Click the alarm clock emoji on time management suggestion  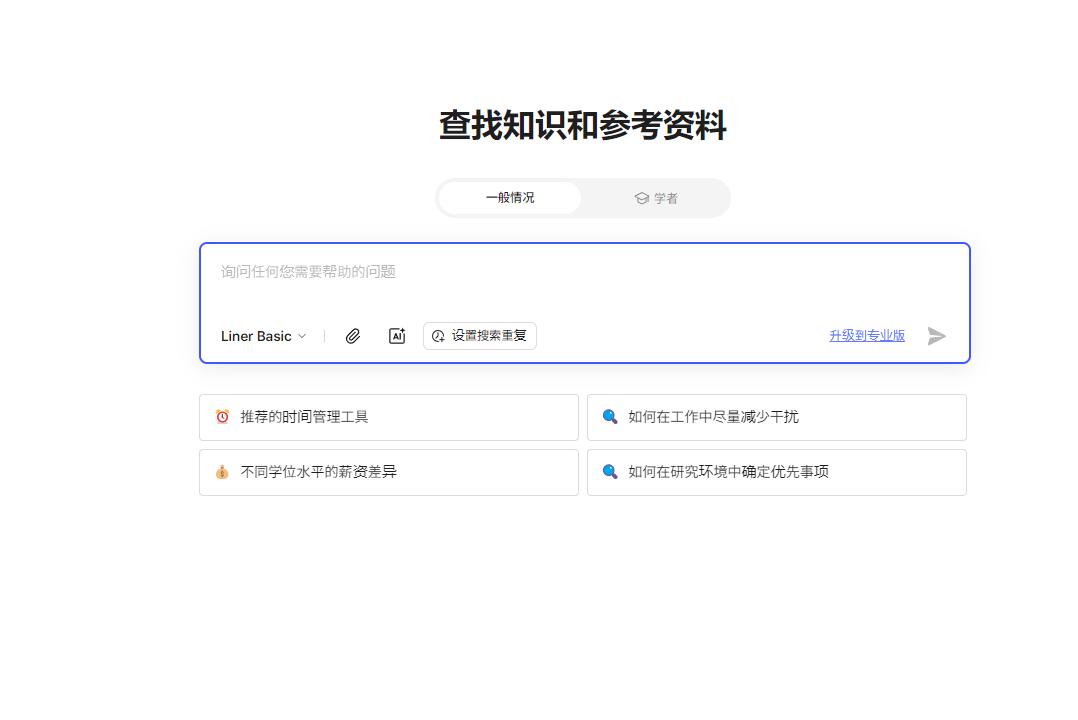(x=221, y=417)
